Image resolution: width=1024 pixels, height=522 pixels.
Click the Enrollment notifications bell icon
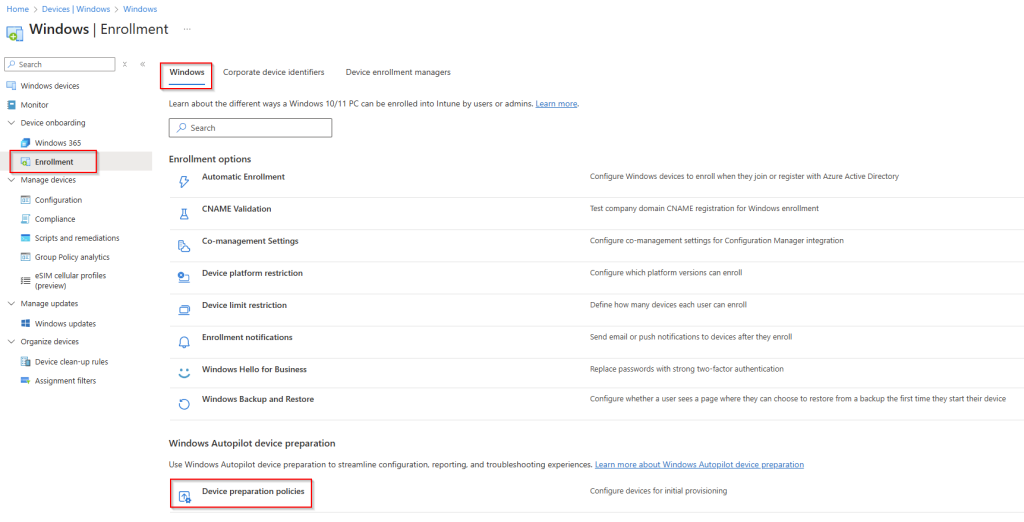click(183, 342)
